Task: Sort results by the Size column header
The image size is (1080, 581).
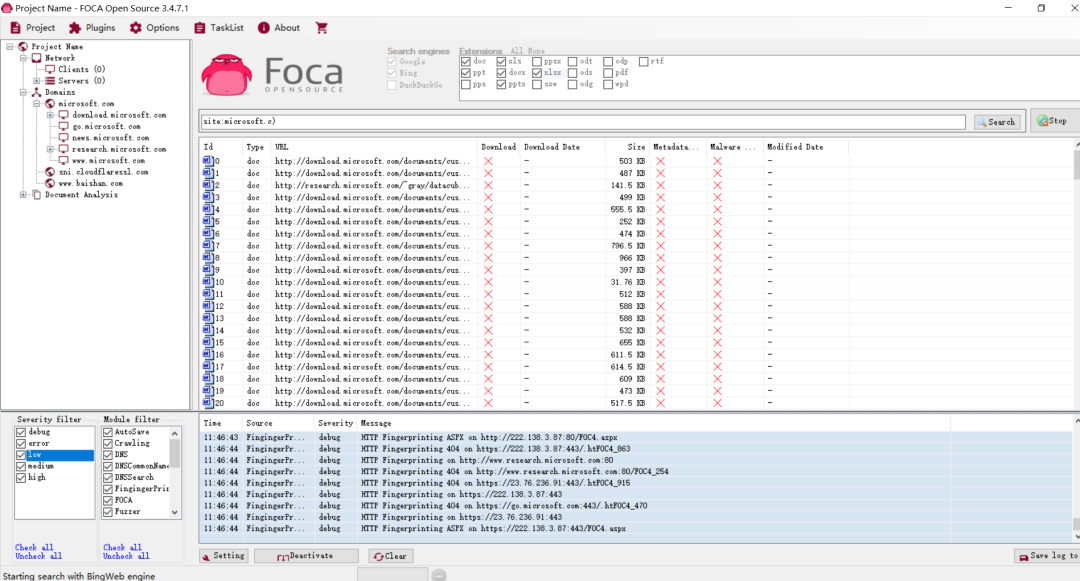Action: click(626, 147)
